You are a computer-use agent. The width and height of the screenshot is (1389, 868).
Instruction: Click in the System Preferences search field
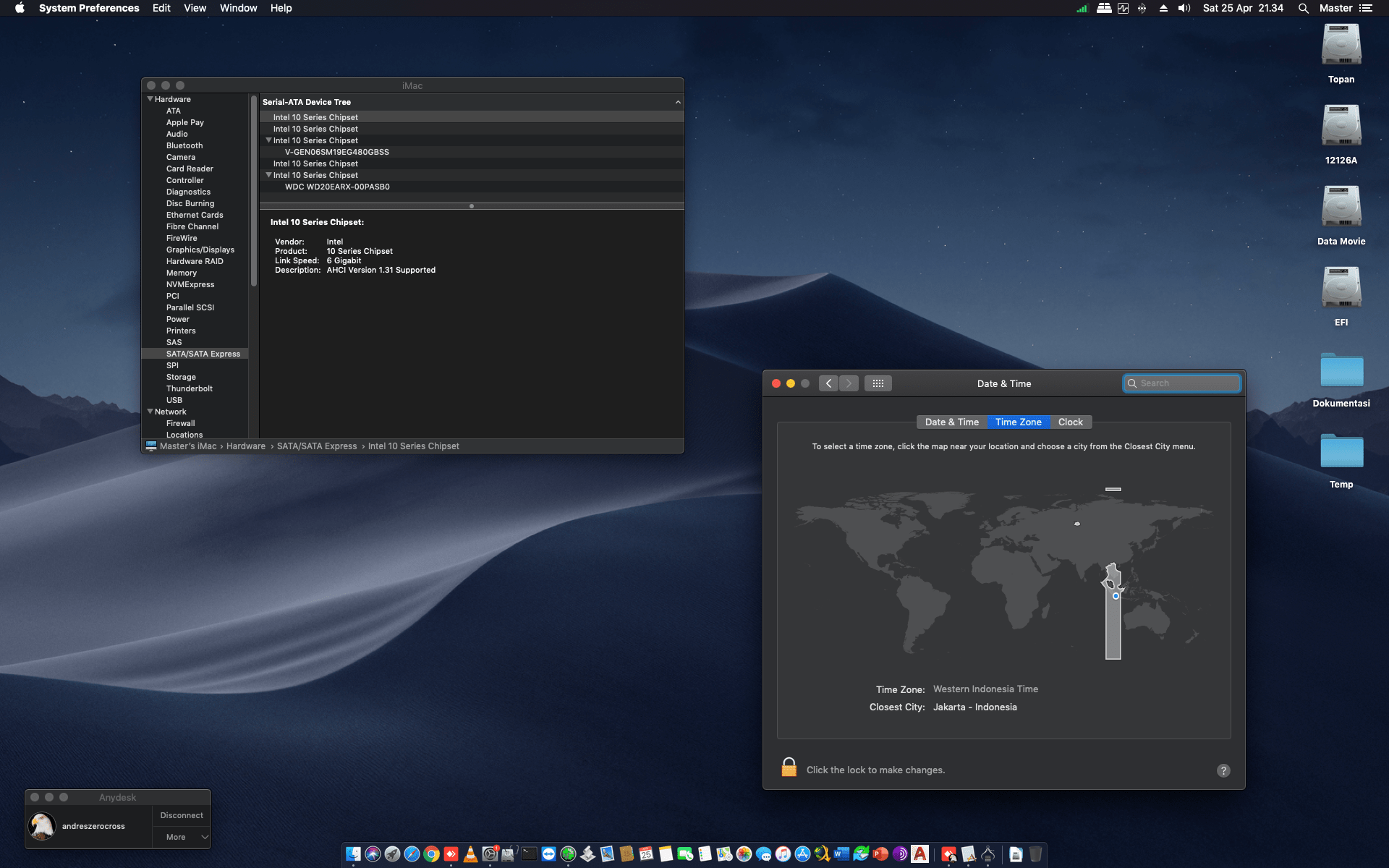point(1182,383)
